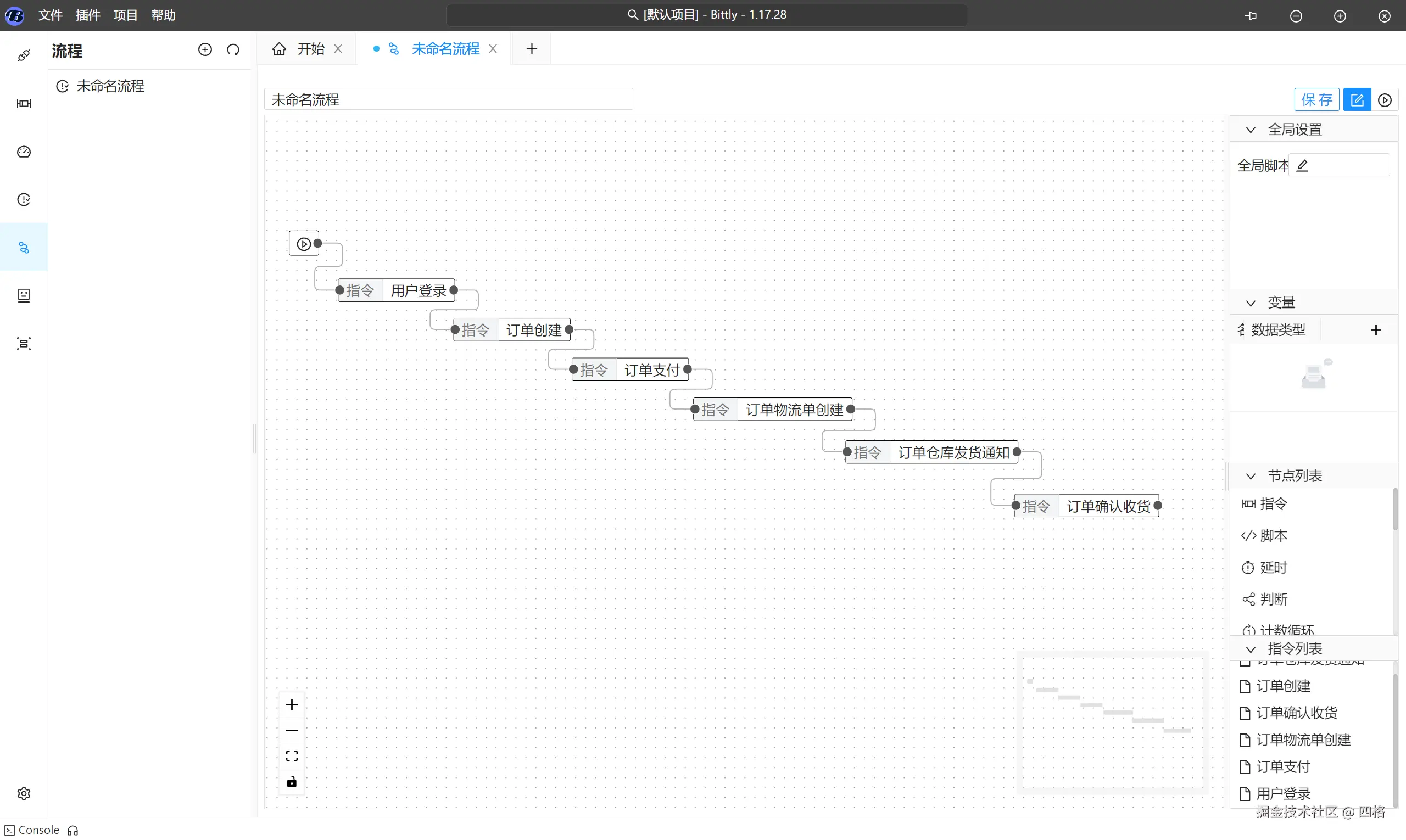Click the 保存 button
The height and width of the screenshot is (840, 1406).
tap(1316, 100)
